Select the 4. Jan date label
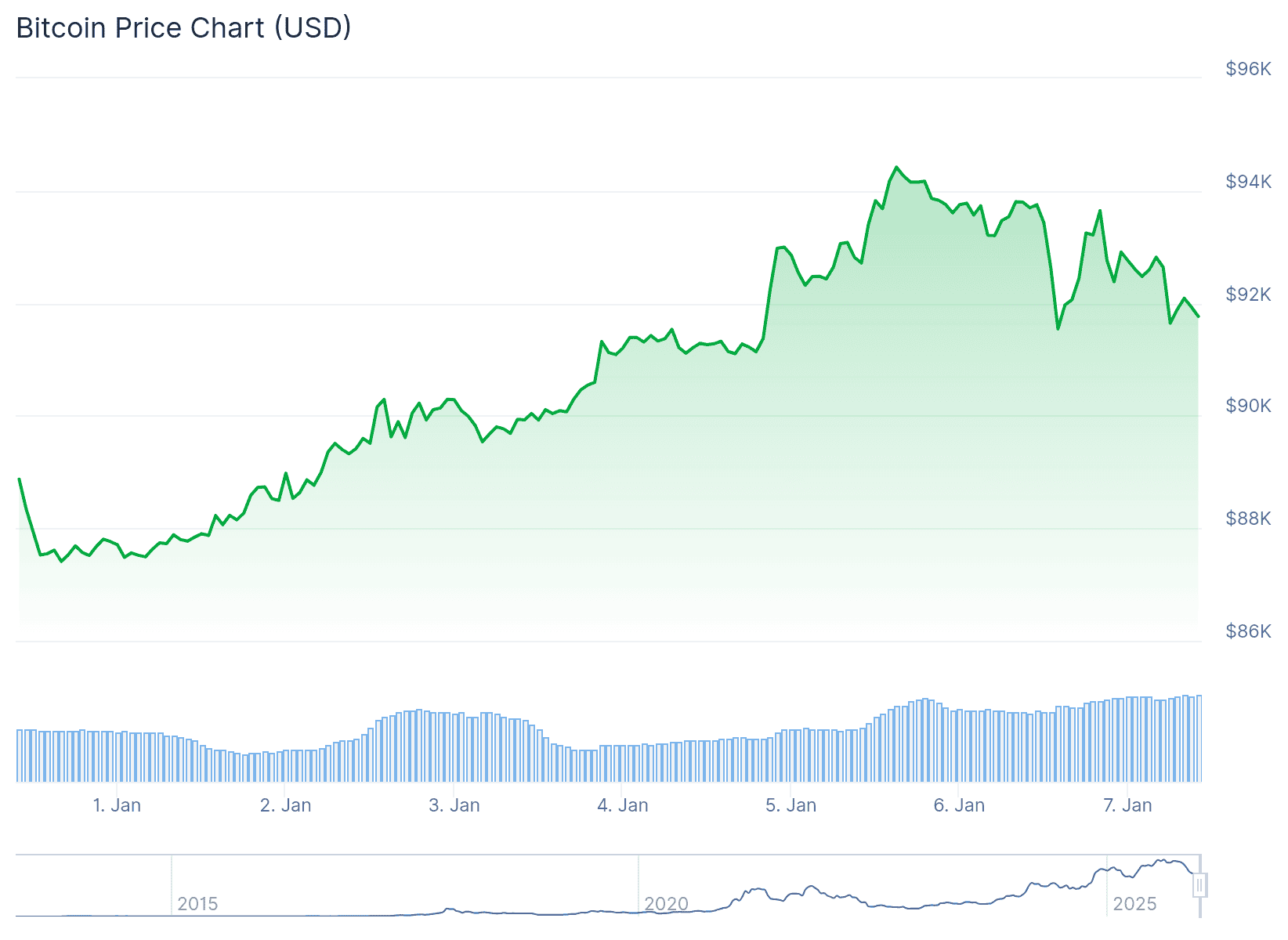 pyautogui.click(x=622, y=805)
